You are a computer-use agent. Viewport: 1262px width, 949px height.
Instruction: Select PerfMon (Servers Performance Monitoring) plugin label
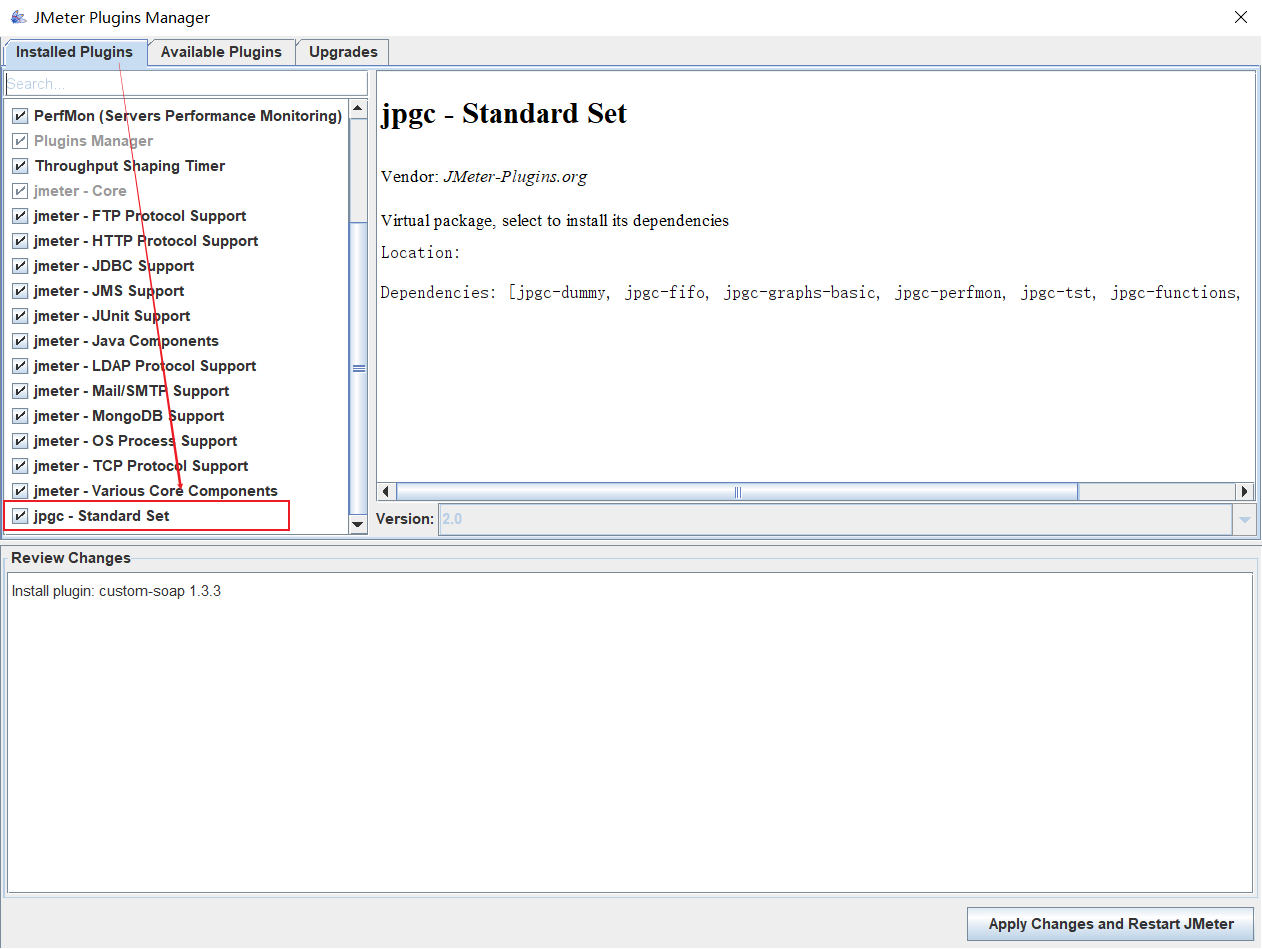(x=188, y=116)
